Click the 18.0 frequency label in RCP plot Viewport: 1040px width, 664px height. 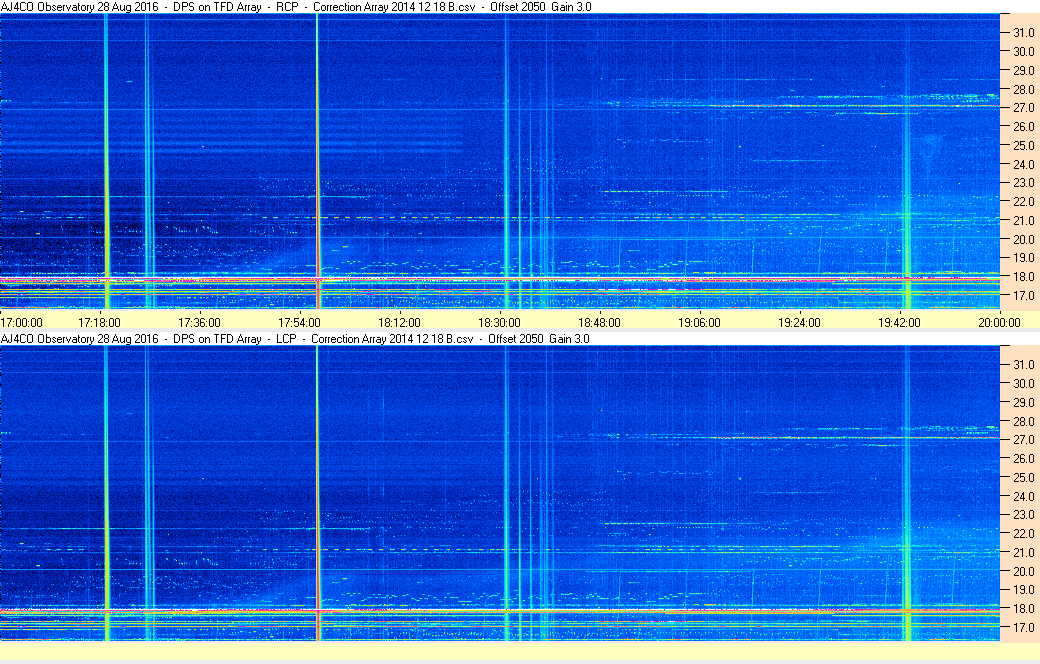coord(1023,277)
